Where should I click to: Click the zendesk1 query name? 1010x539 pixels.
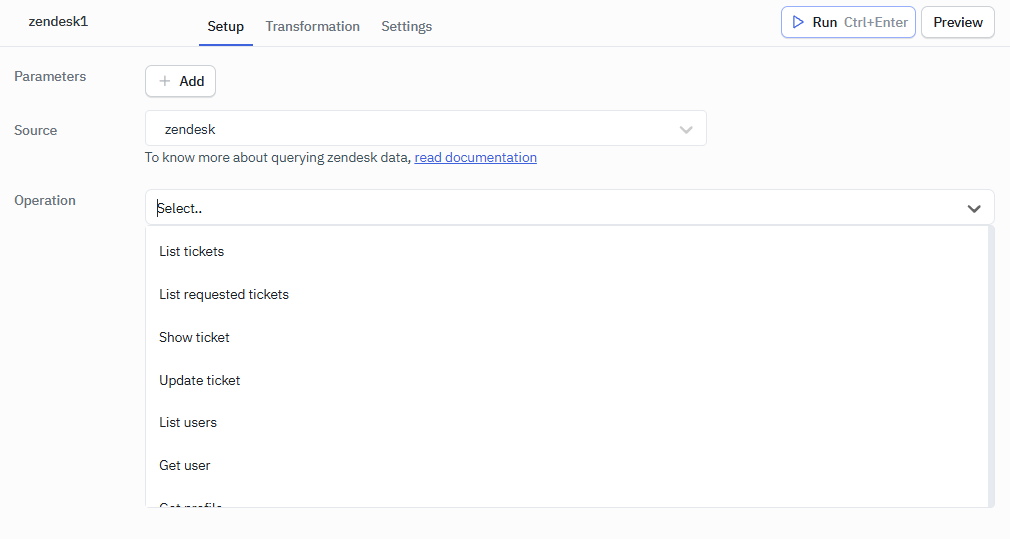58,21
